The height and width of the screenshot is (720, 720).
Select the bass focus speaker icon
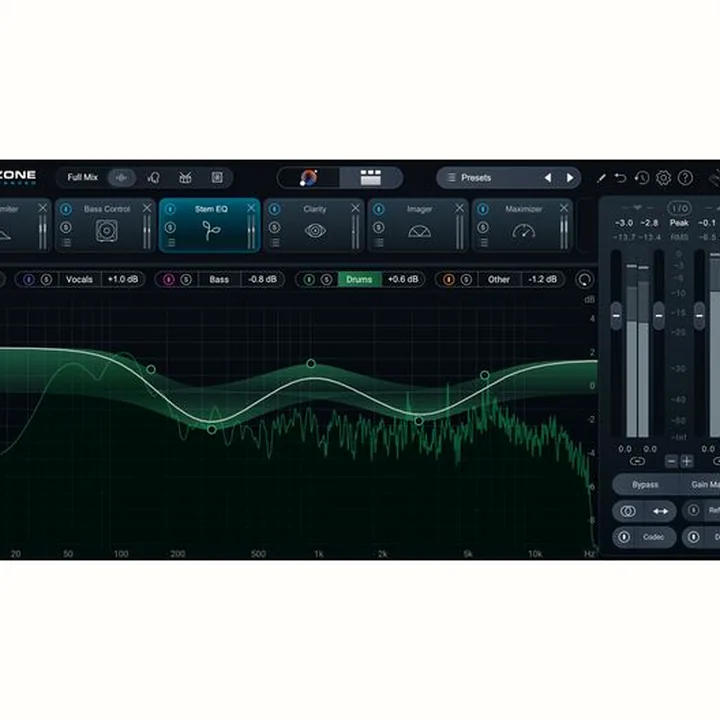(x=217, y=178)
